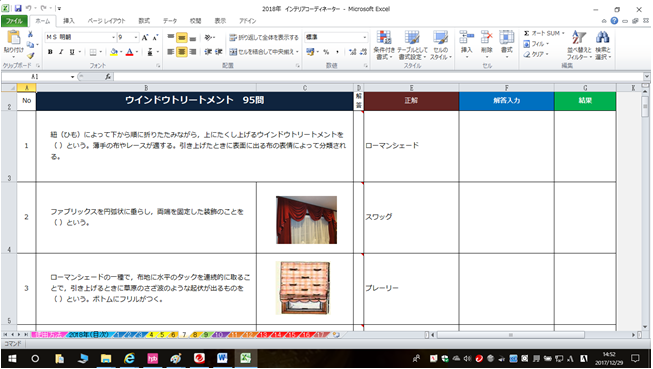Toggle Bold formatting
Screen dimensions: 653x369
[x=50, y=52]
